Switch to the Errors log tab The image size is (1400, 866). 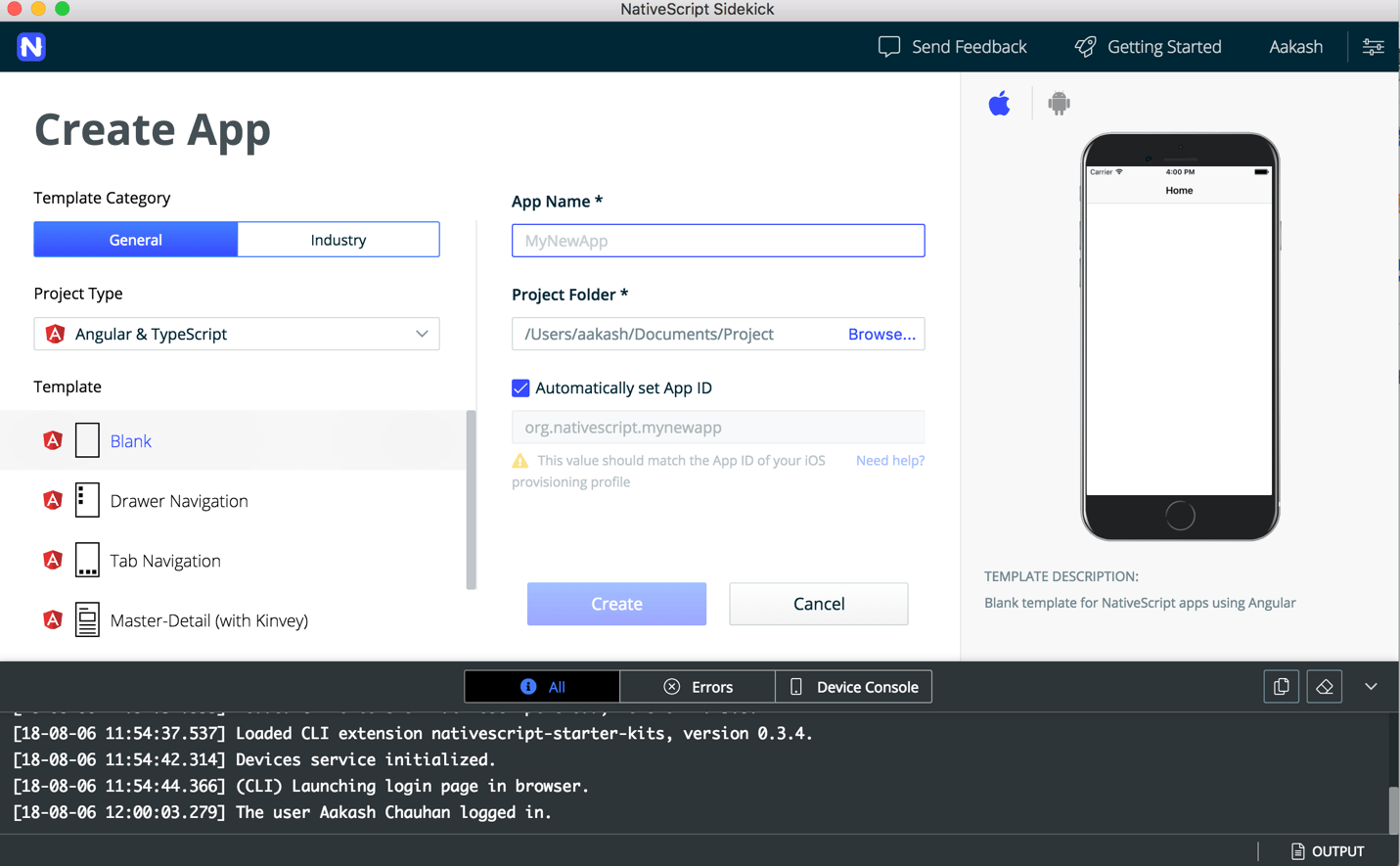point(698,687)
